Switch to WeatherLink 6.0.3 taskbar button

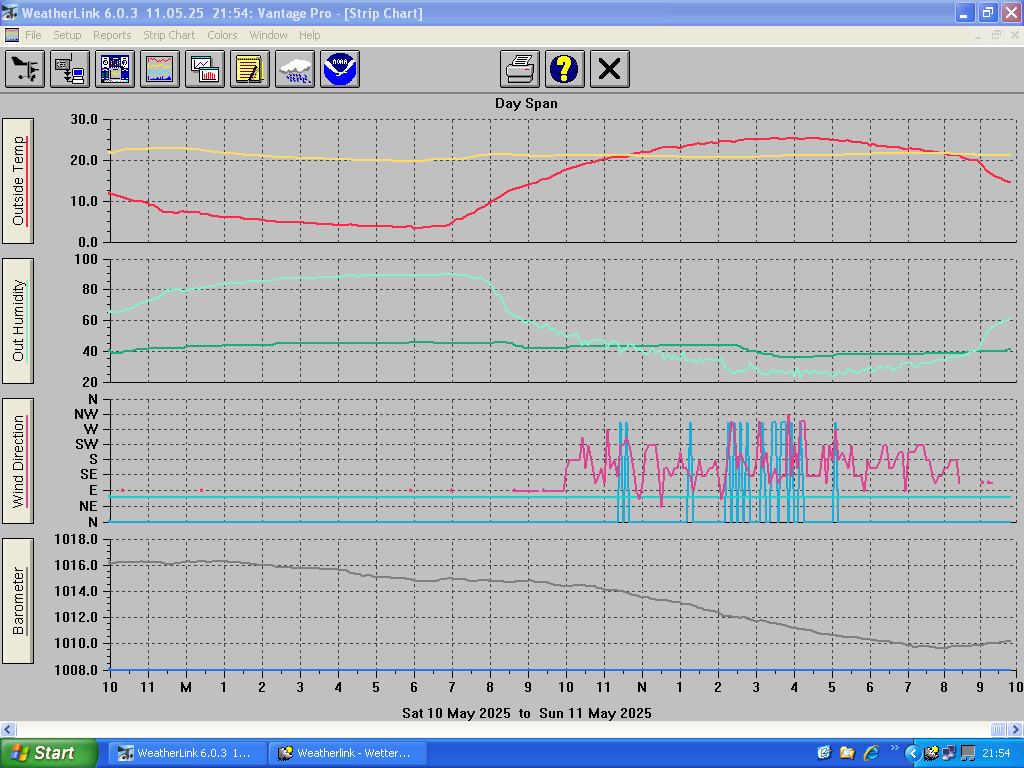(x=187, y=754)
